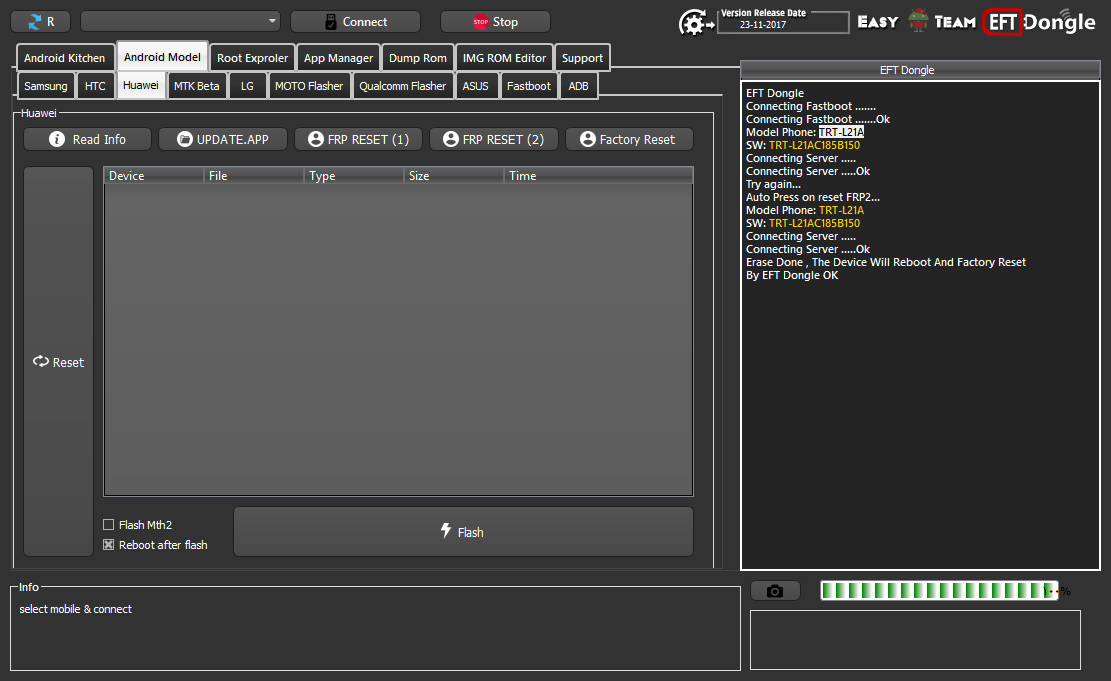Click the Device column header
The width and height of the screenshot is (1111, 681).
click(x=154, y=176)
